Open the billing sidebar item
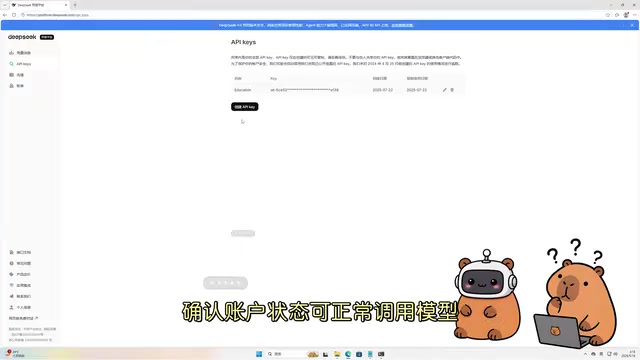This screenshot has width=640, height=360. (17, 86)
